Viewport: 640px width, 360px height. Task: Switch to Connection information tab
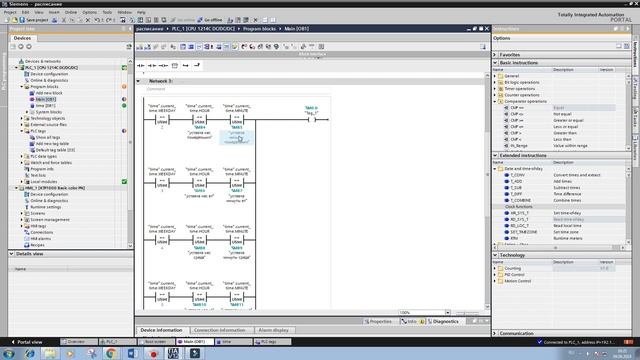[220, 330]
